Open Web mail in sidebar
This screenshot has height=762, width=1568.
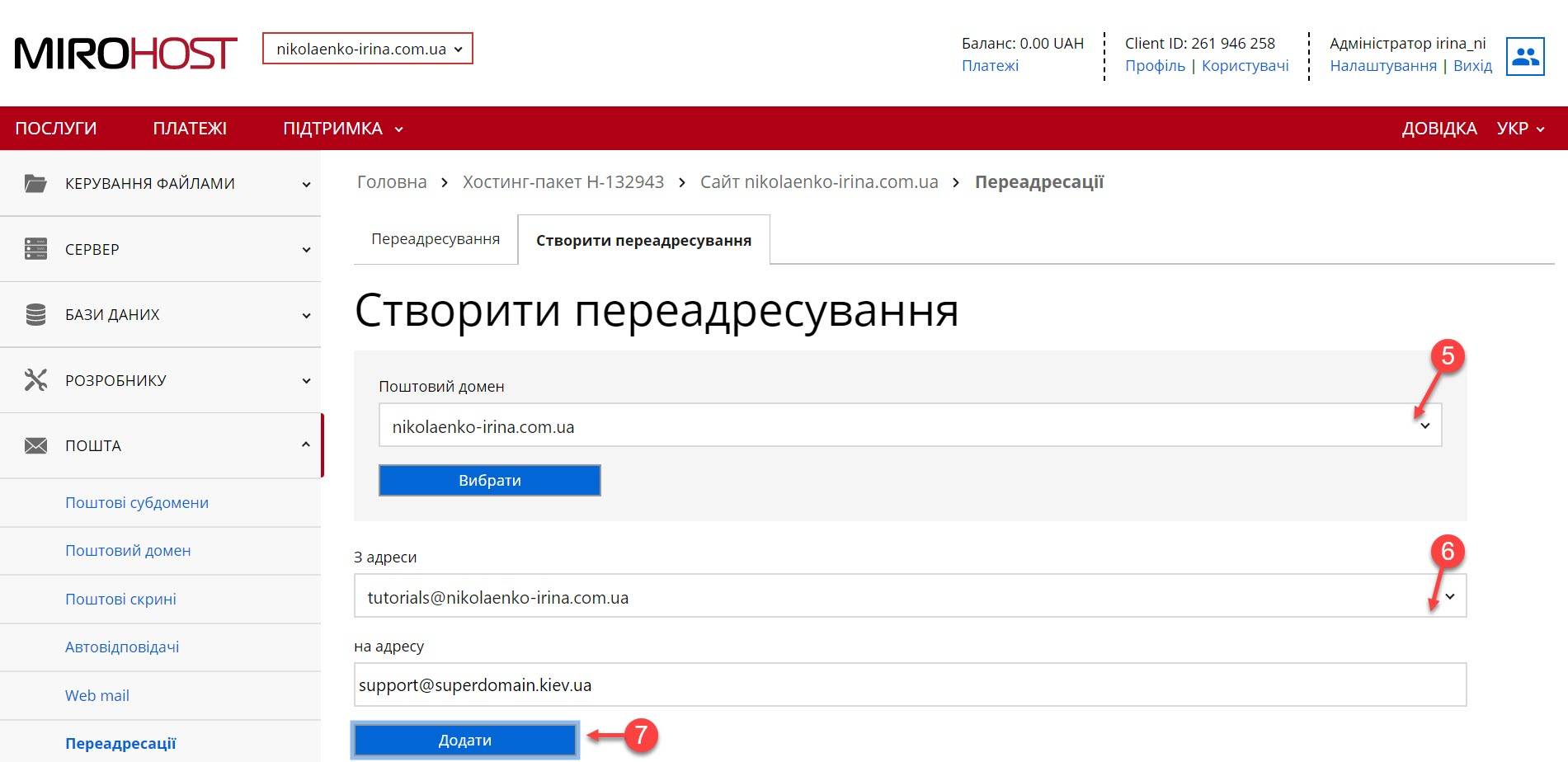point(97,696)
